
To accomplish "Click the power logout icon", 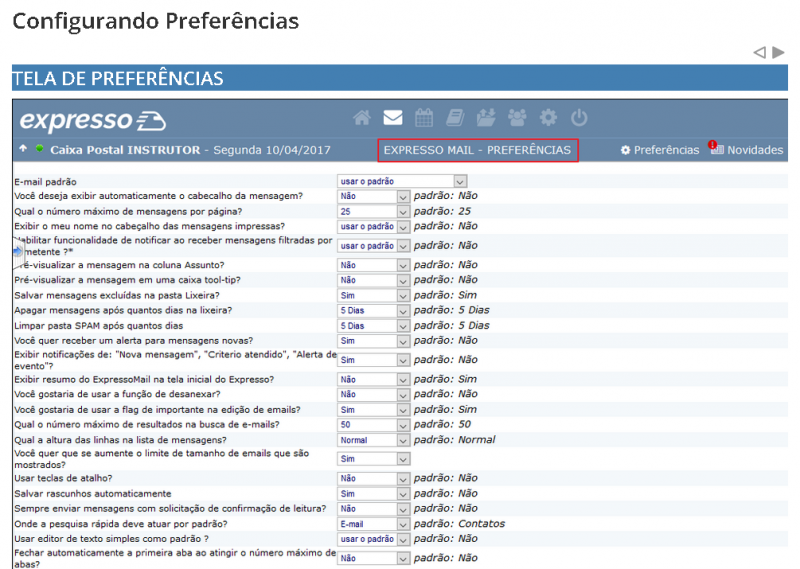I will point(579,118).
